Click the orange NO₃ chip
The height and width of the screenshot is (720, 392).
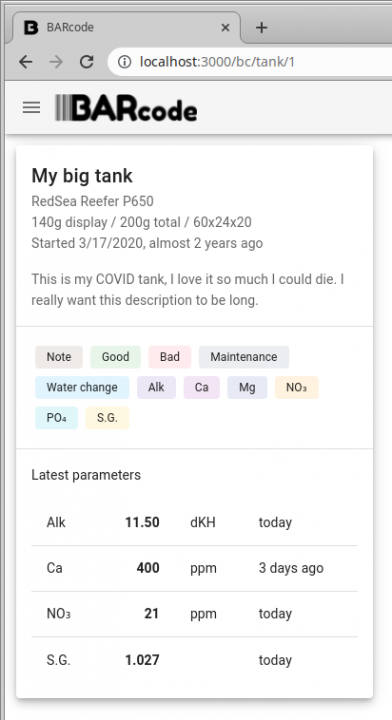(297, 387)
